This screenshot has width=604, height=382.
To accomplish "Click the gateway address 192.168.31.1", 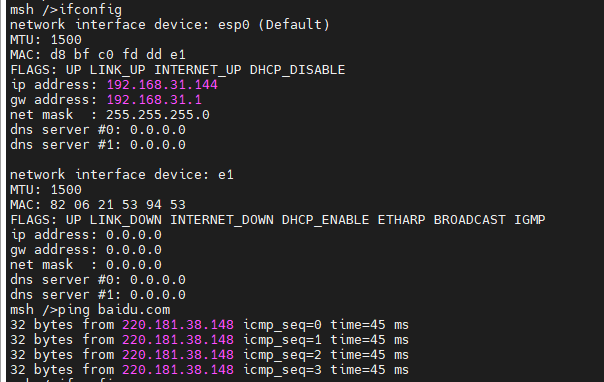I will point(154,100).
